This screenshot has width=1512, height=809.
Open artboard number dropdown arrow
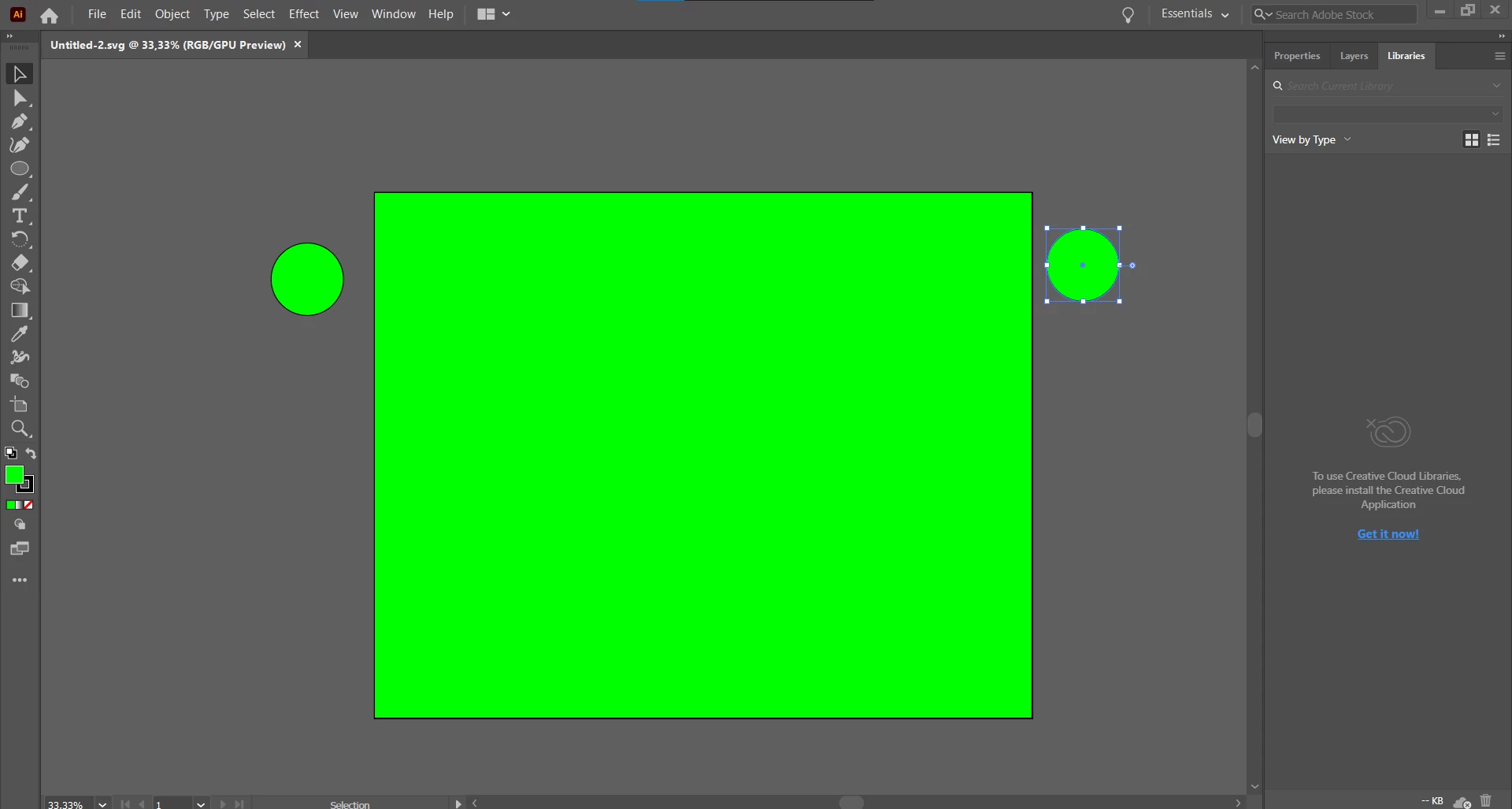pyautogui.click(x=201, y=803)
